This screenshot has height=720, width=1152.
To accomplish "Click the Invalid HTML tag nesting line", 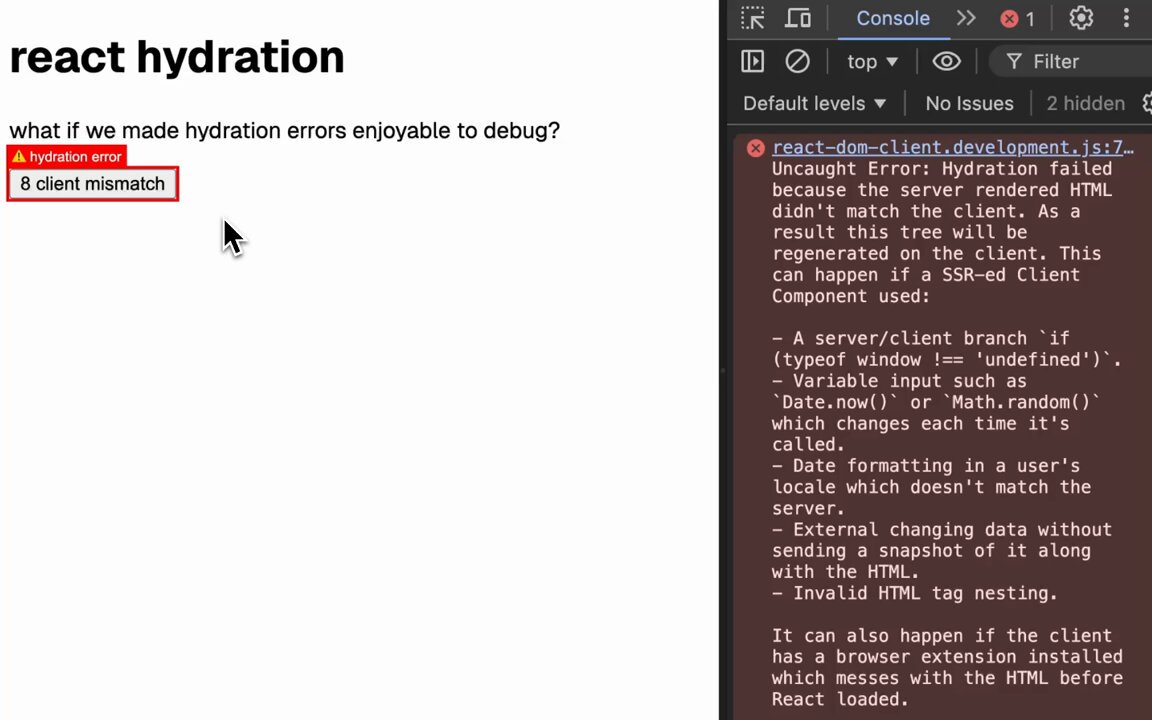I will 915,594.
